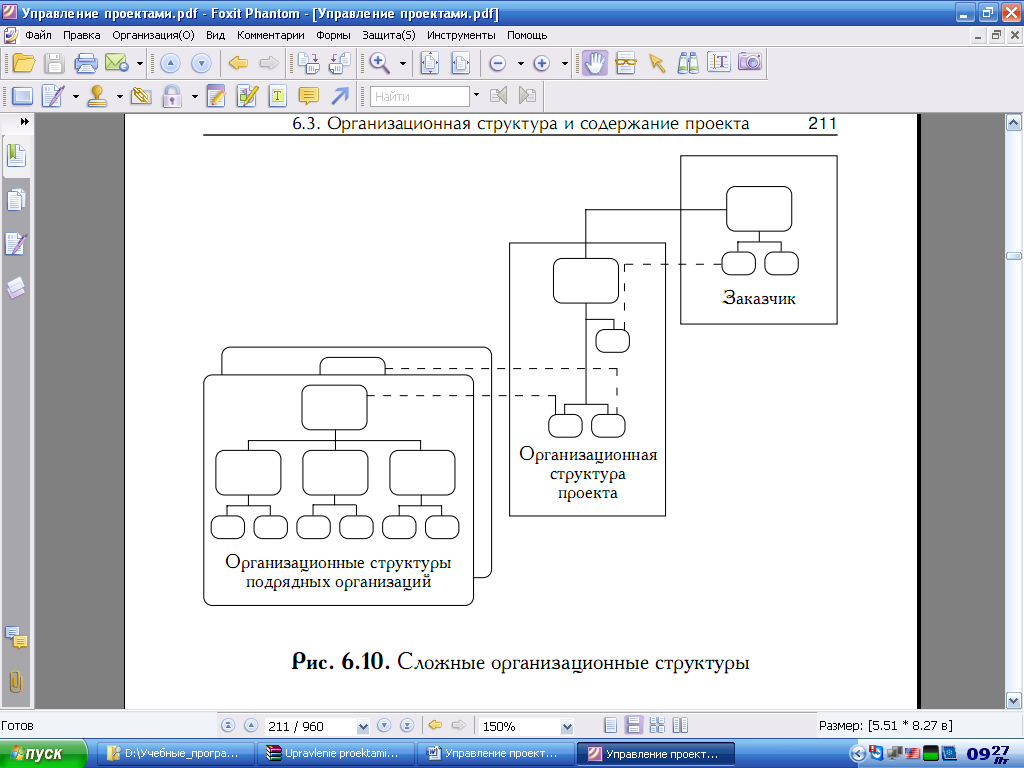The width and height of the screenshot is (1024, 768).
Task: Jump to last page in status bar
Action: 407,726
